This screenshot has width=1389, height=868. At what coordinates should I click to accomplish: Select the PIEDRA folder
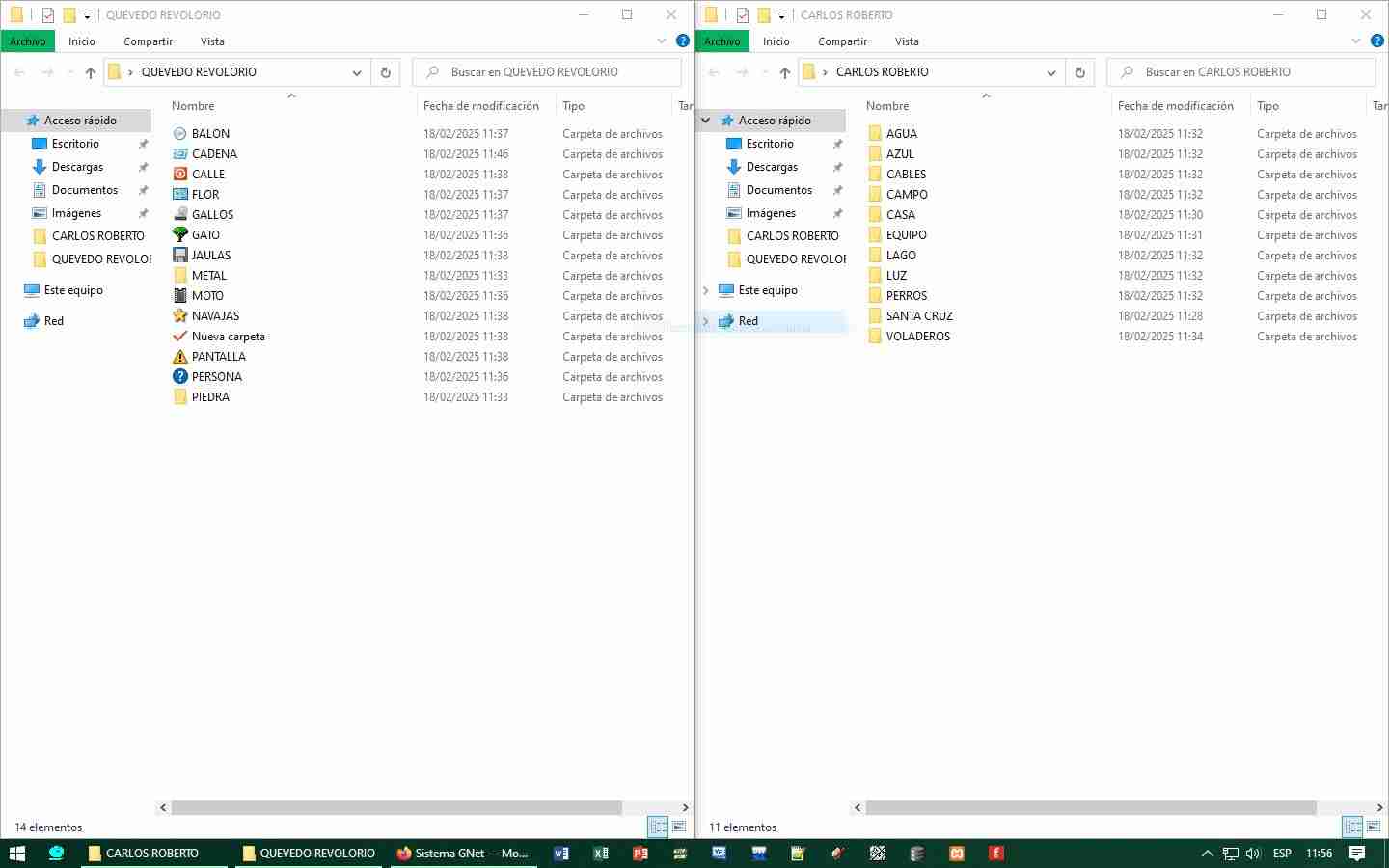pos(210,397)
